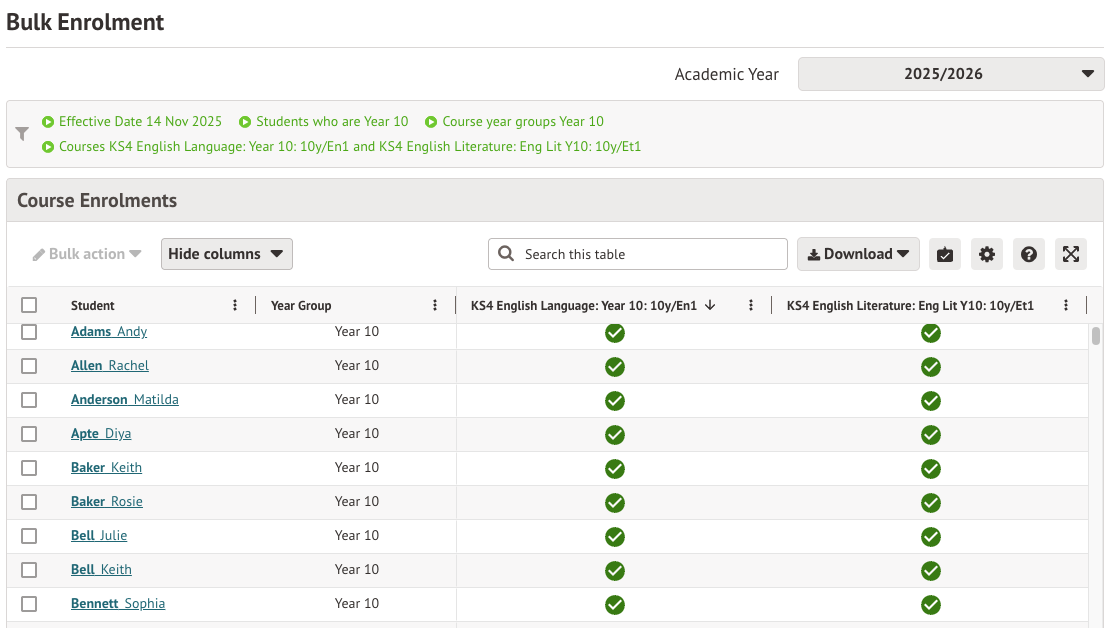Click the sort arrow on English Language column
The image size is (1112, 628).
tap(710, 305)
